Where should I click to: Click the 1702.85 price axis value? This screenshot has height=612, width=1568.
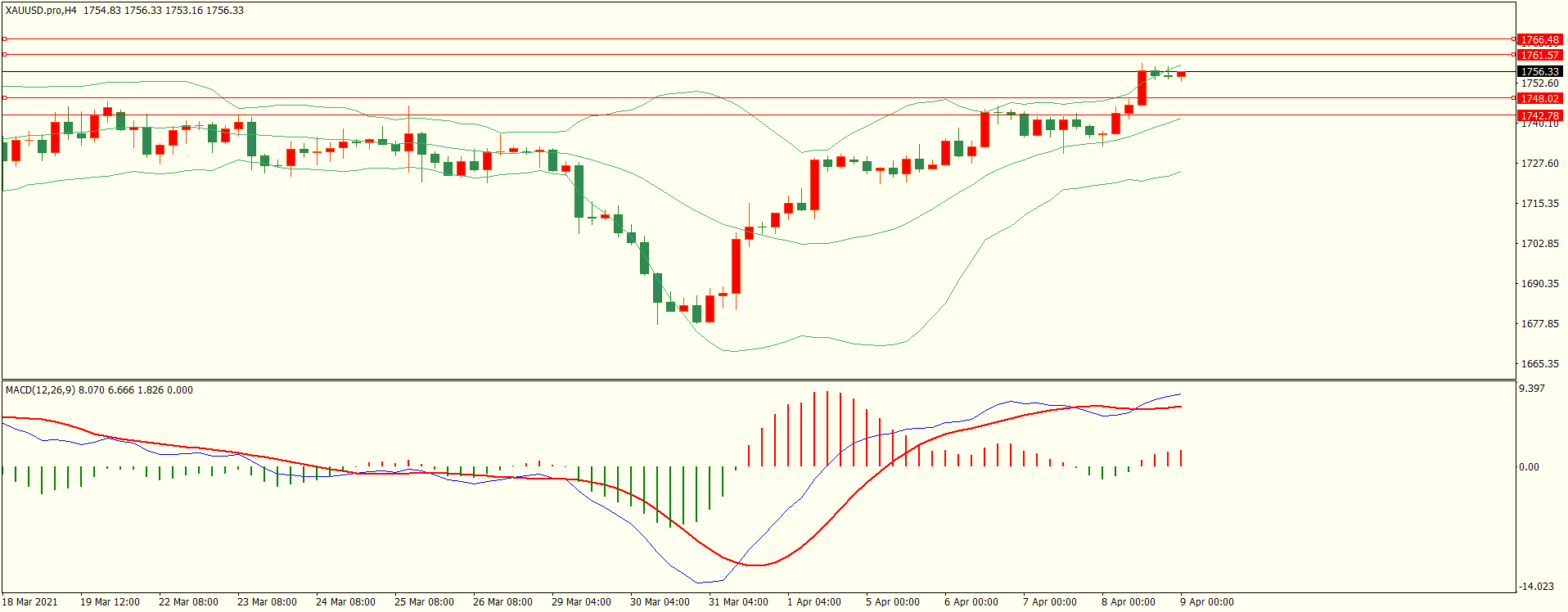coord(1539,244)
